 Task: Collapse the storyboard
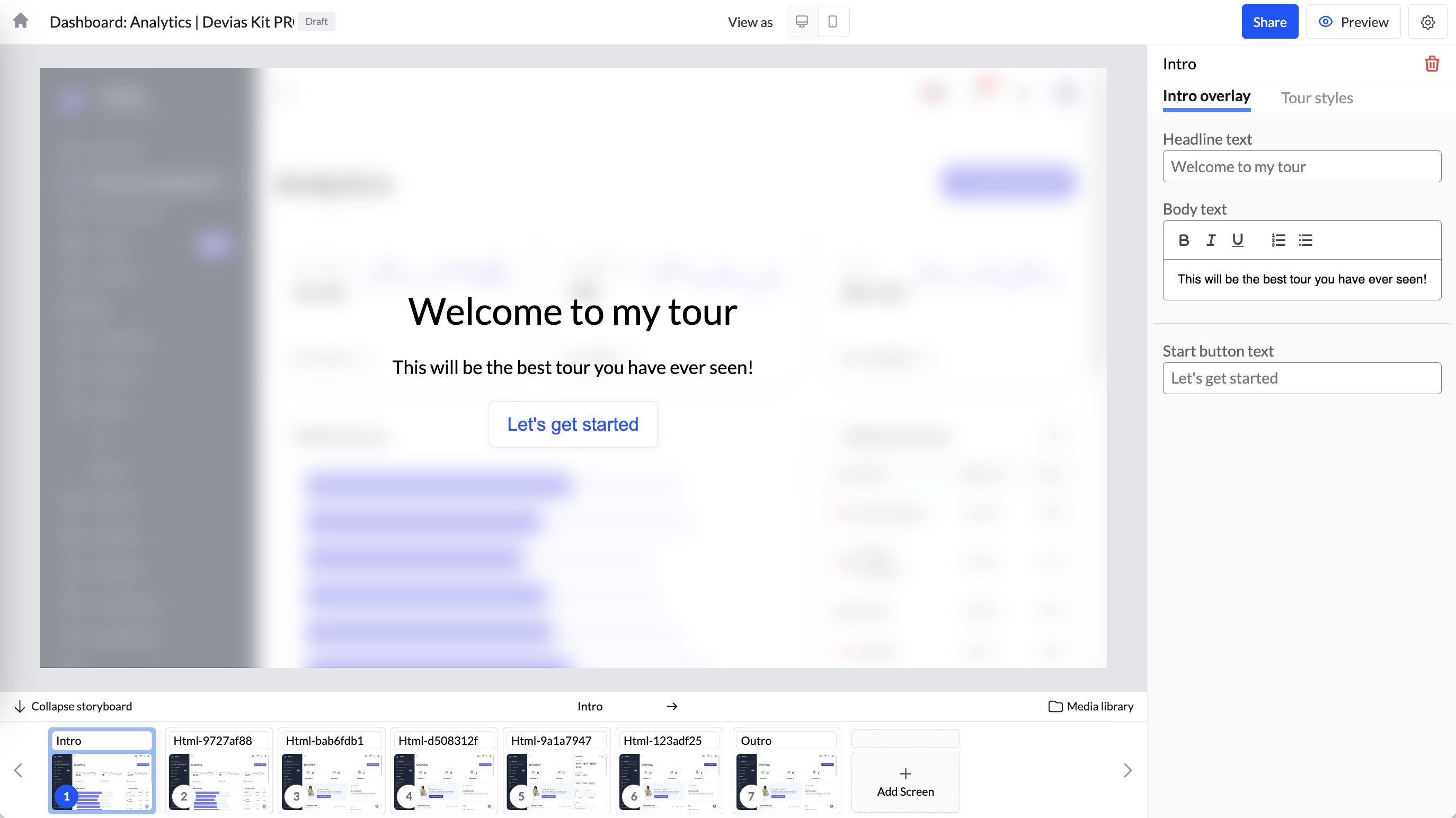[x=73, y=706]
